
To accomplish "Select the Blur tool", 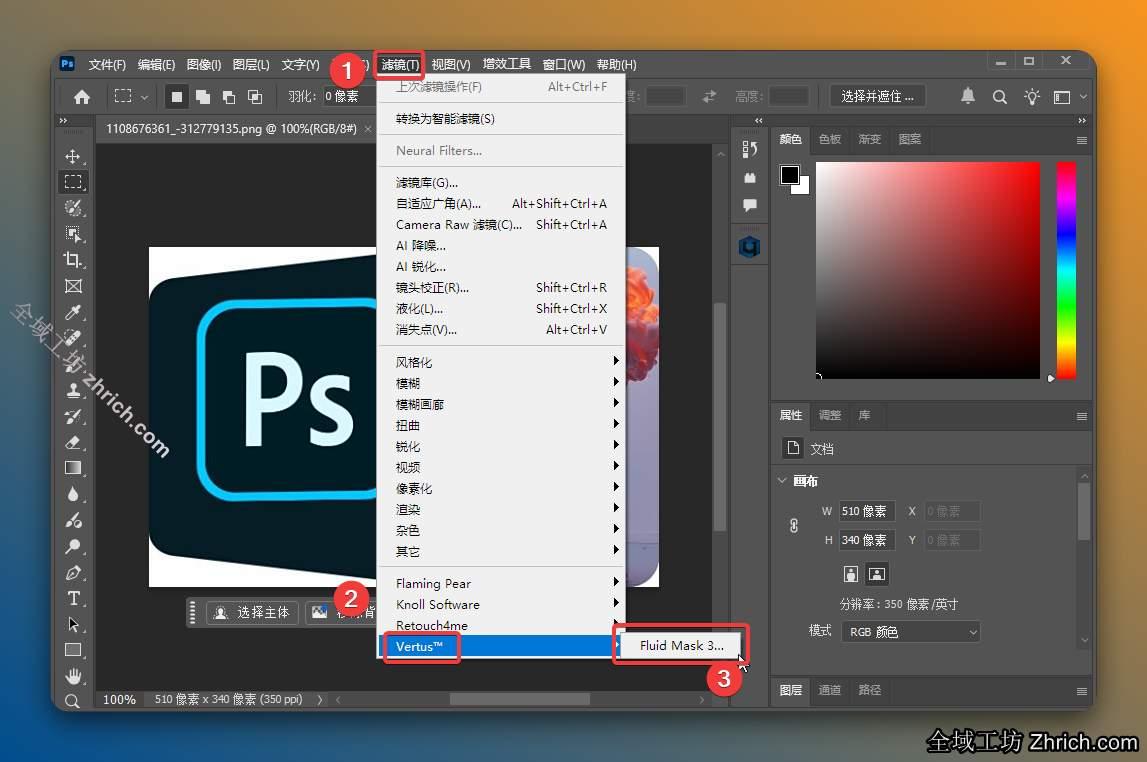I will coord(72,494).
